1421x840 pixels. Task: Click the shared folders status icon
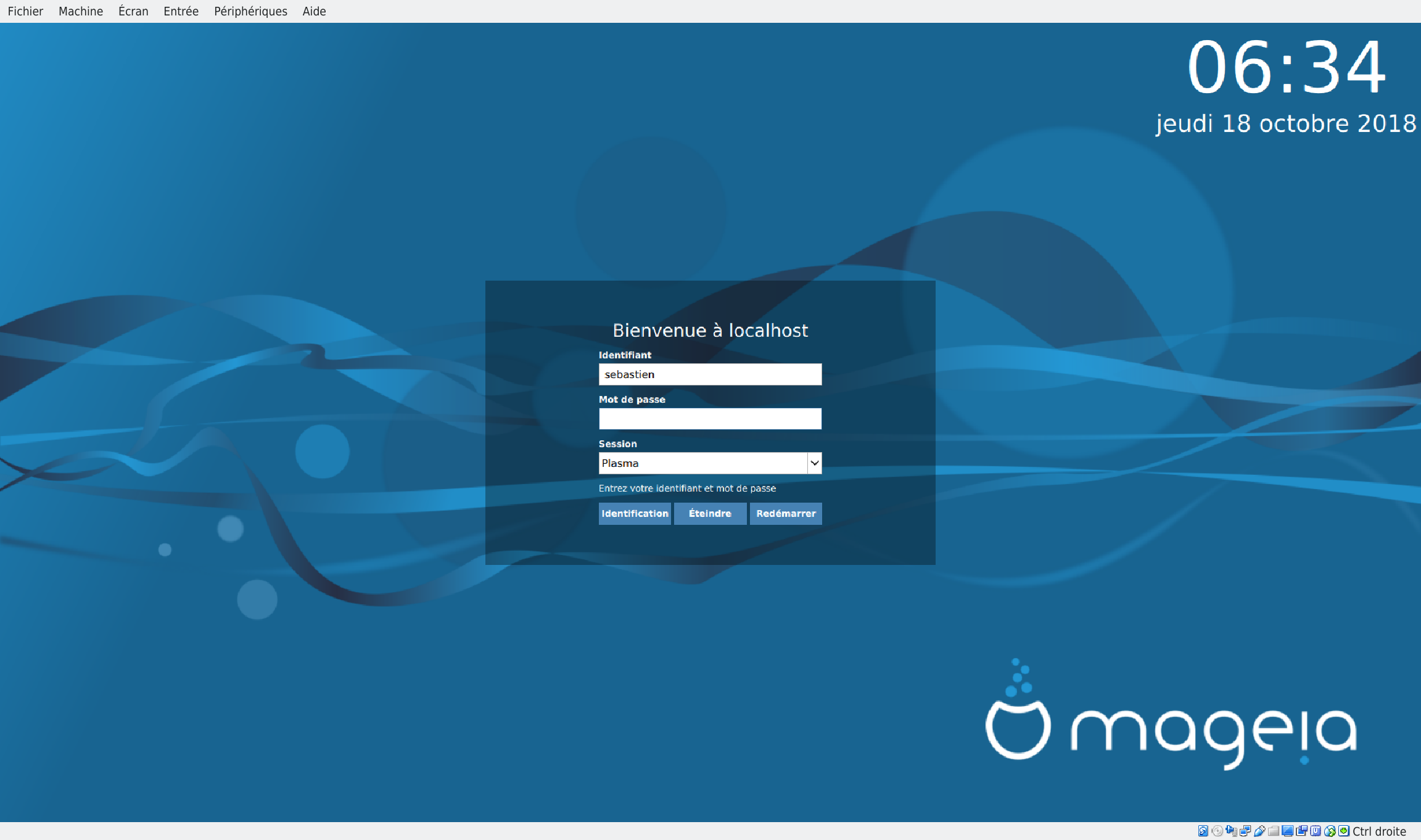[1274, 831]
